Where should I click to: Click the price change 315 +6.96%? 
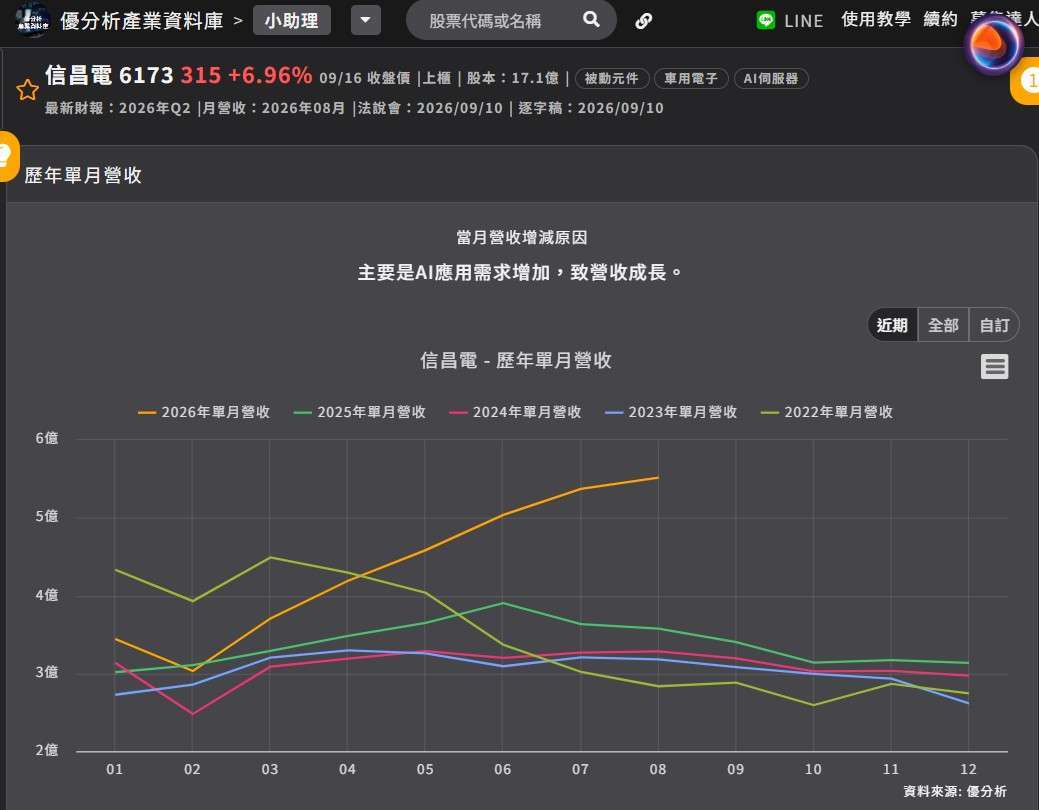point(246,75)
